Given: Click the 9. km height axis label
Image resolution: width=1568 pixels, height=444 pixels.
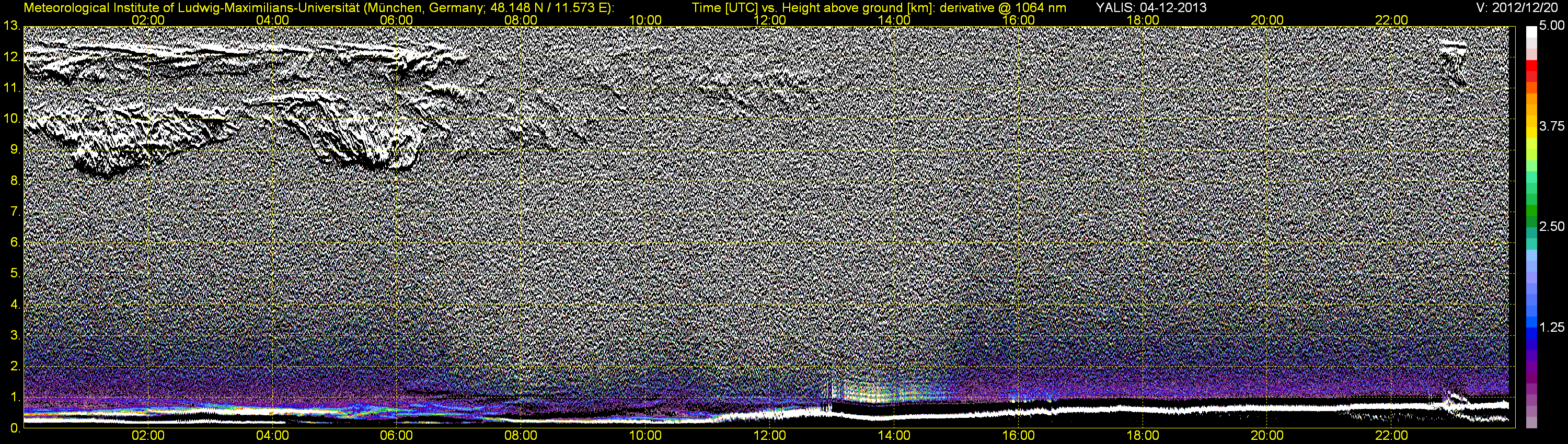Looking at the screenshot, I should (15, 149).
